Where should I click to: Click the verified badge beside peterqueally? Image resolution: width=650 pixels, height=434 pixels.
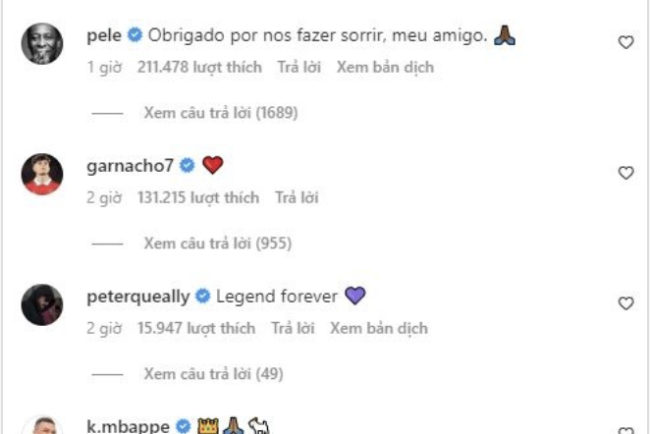[x=203, y=296]
